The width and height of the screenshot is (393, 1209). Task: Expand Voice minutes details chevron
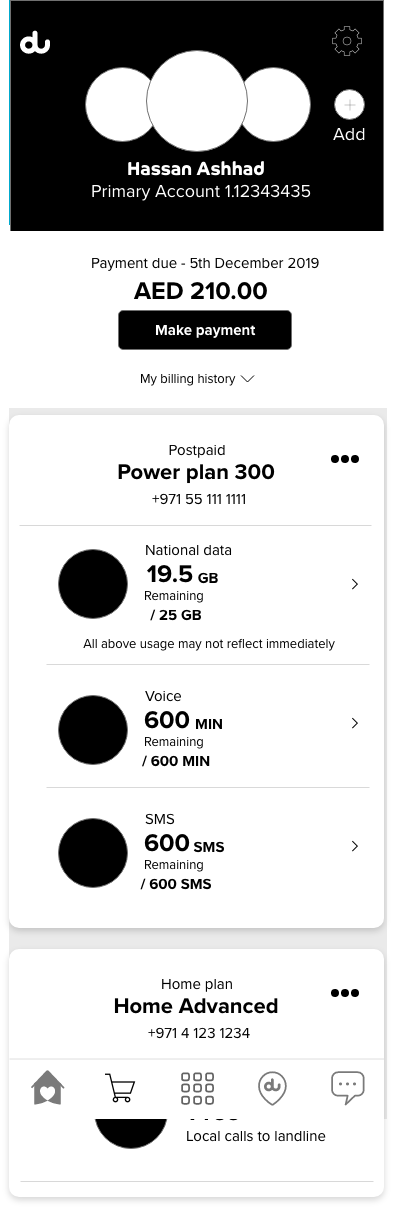(355, 723)
